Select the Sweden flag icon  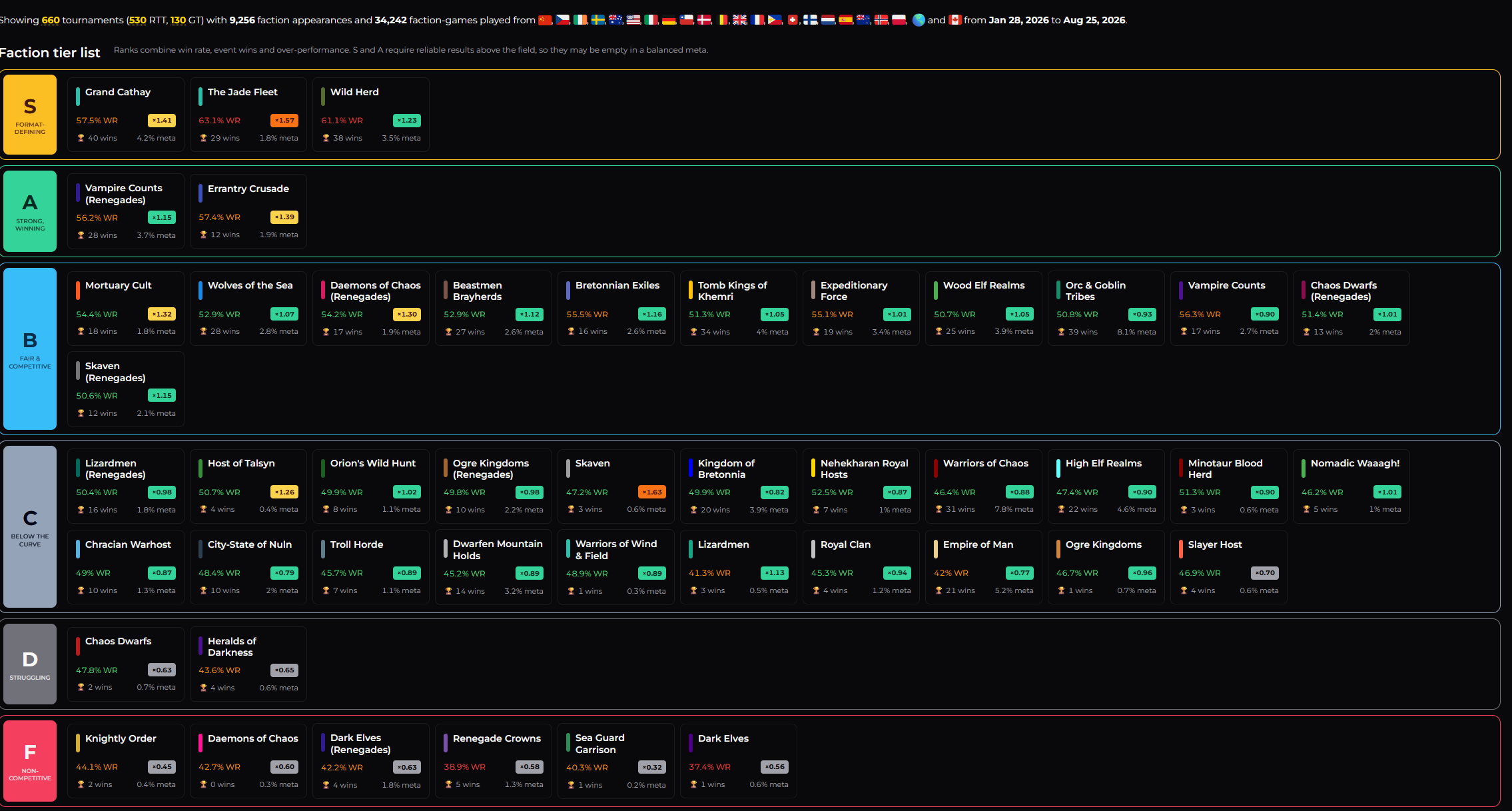[x=598, y=20]
